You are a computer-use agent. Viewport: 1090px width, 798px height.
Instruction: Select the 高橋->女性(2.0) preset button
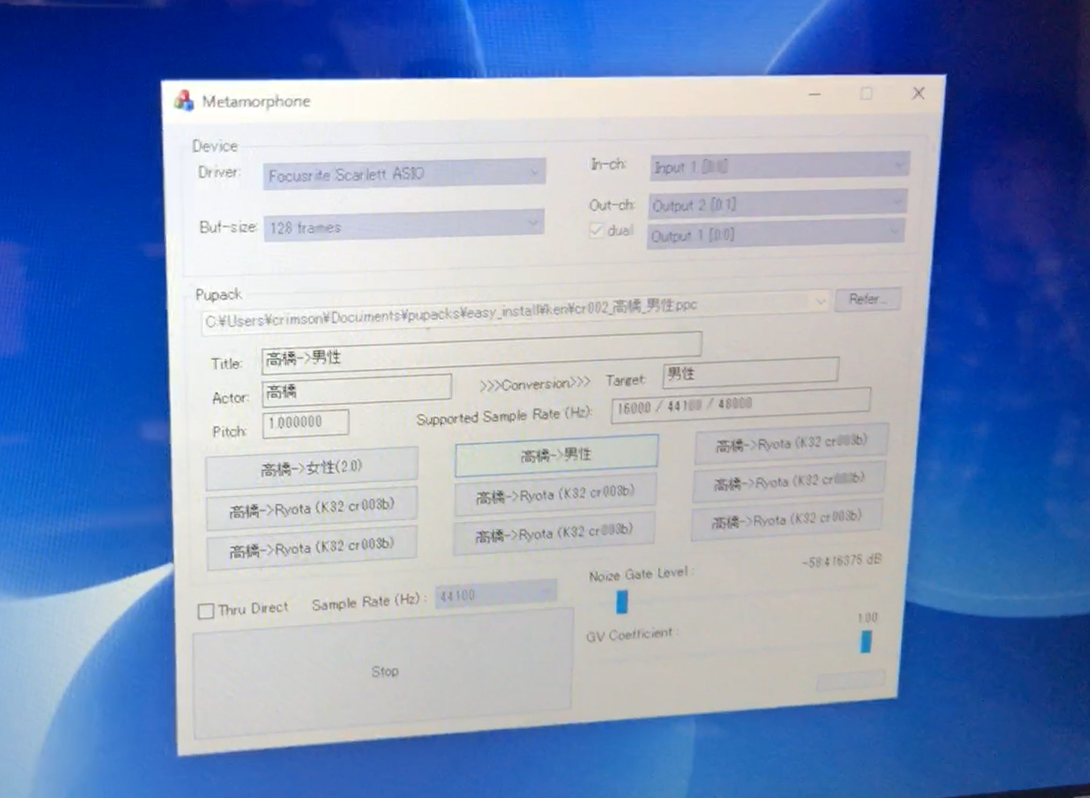(311, 469)
